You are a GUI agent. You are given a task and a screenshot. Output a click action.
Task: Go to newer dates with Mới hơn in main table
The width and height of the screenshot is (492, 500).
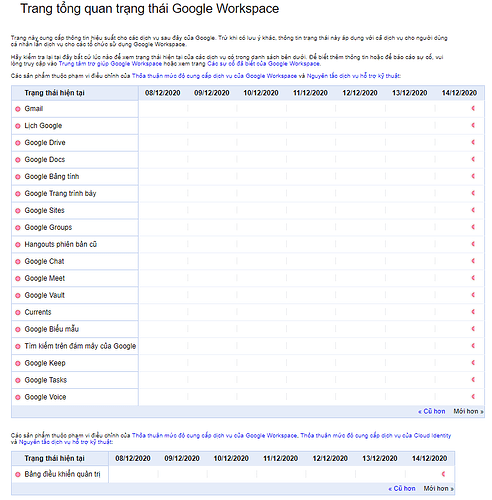[x=468, y=411]
